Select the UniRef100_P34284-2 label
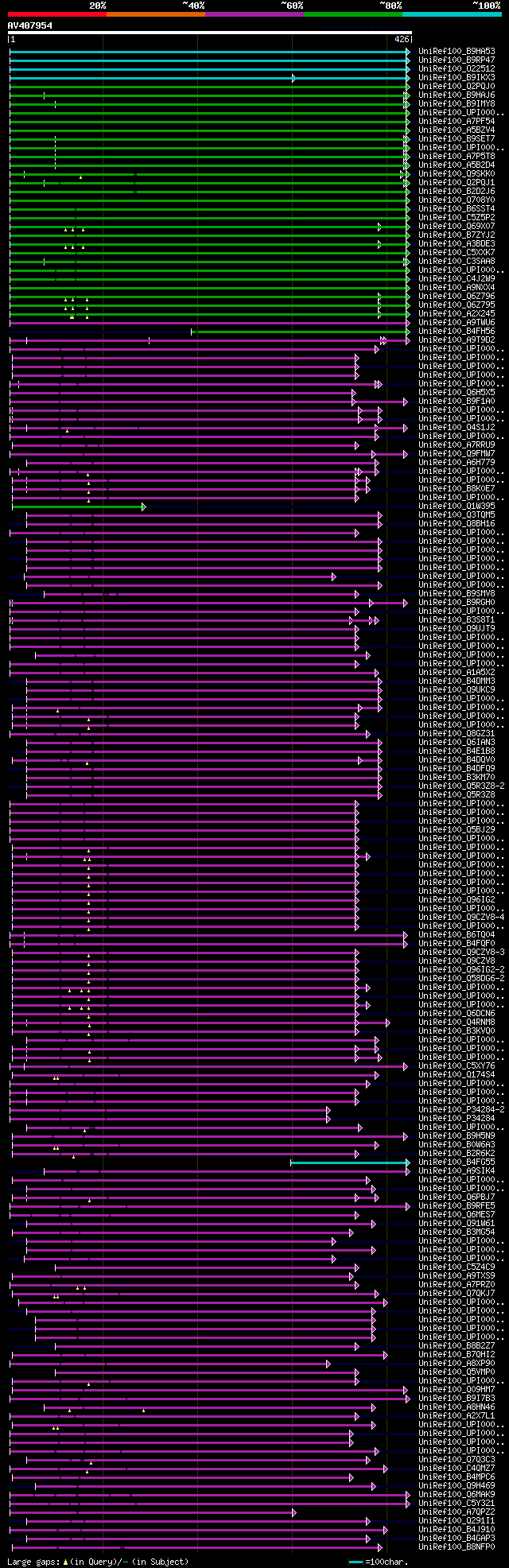The width and height of the screenshot is (509, 1568). click(461, 1110)
